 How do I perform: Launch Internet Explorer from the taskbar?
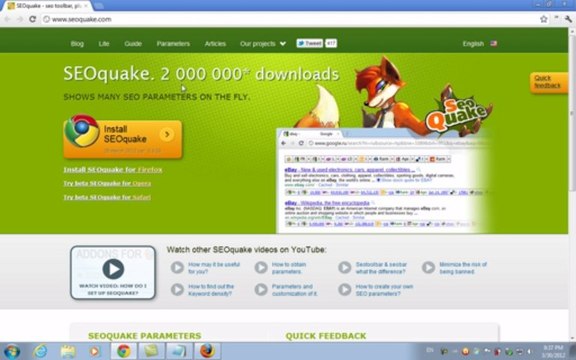tap(40, 351)
